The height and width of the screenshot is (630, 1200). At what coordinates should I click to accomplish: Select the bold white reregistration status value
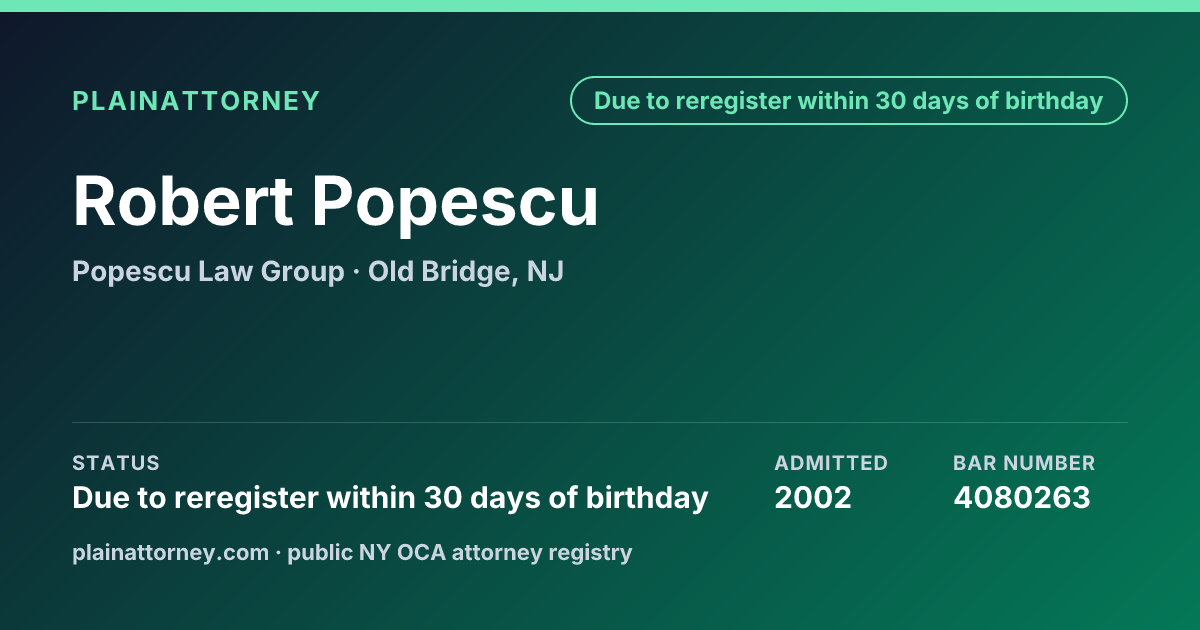pyautogui.click(x=390, y=497)
